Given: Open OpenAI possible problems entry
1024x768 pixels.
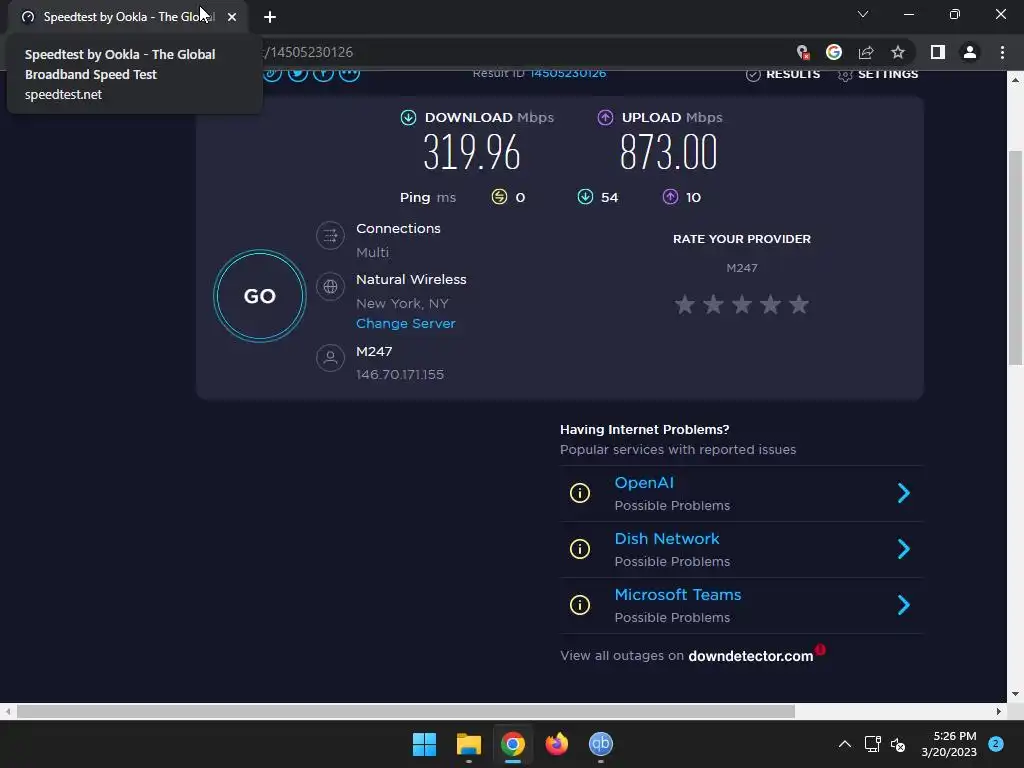Looking at the screenshot, I should pos(741,494).
